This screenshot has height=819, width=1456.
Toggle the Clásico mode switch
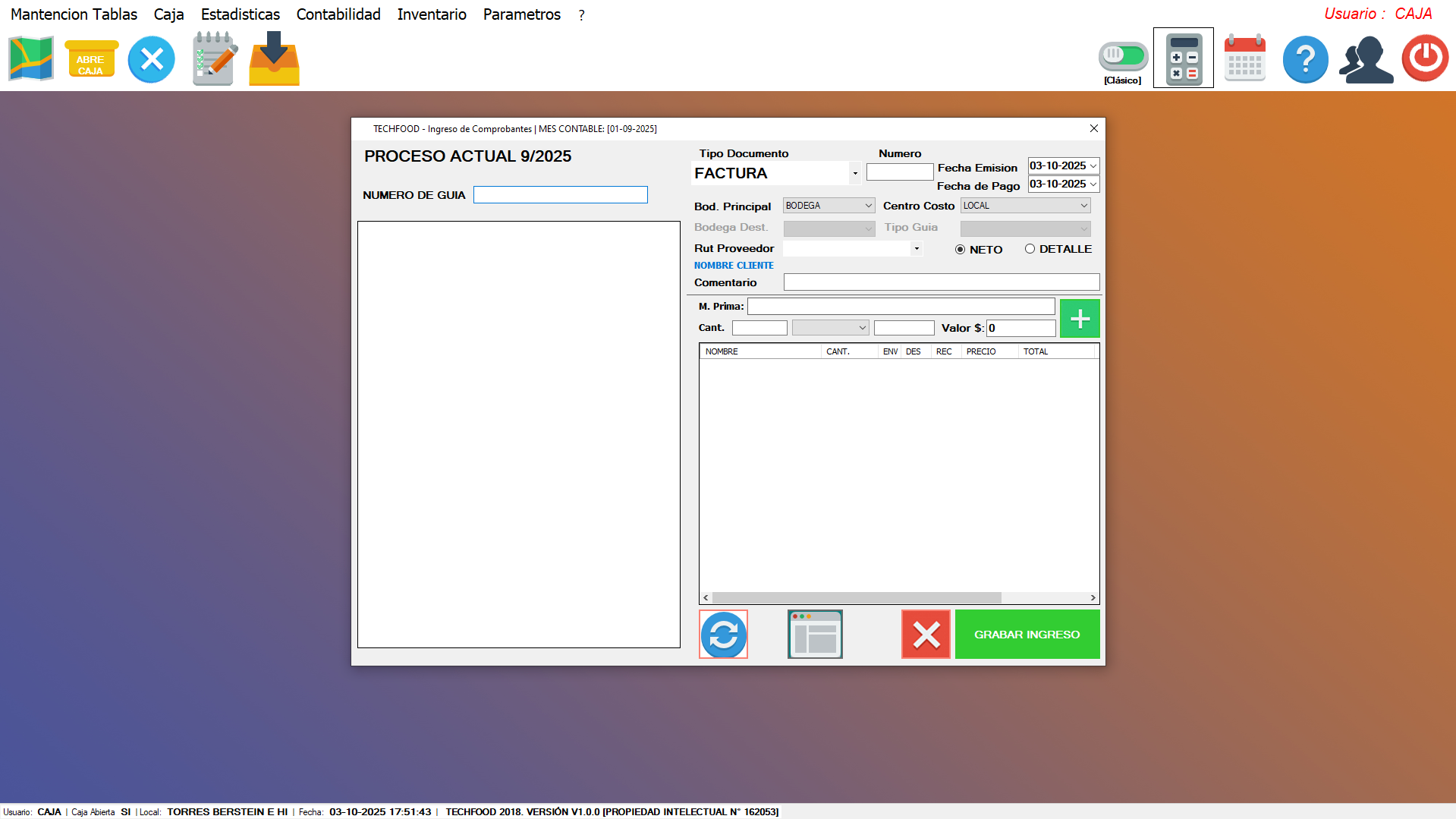point(1123,55)
